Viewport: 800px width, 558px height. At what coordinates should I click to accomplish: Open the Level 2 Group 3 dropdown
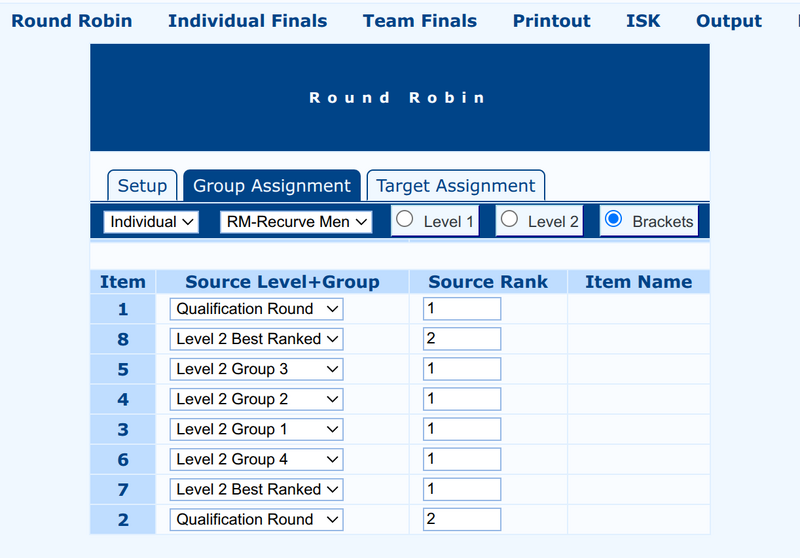(256, 369)
